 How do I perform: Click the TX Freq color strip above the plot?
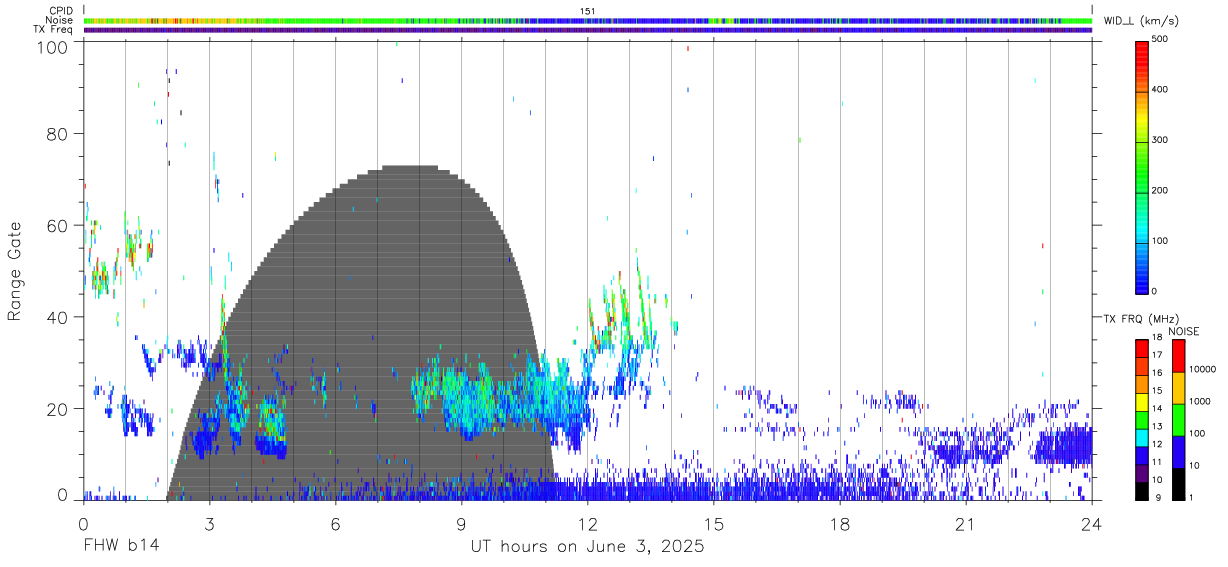coord(588,29)
